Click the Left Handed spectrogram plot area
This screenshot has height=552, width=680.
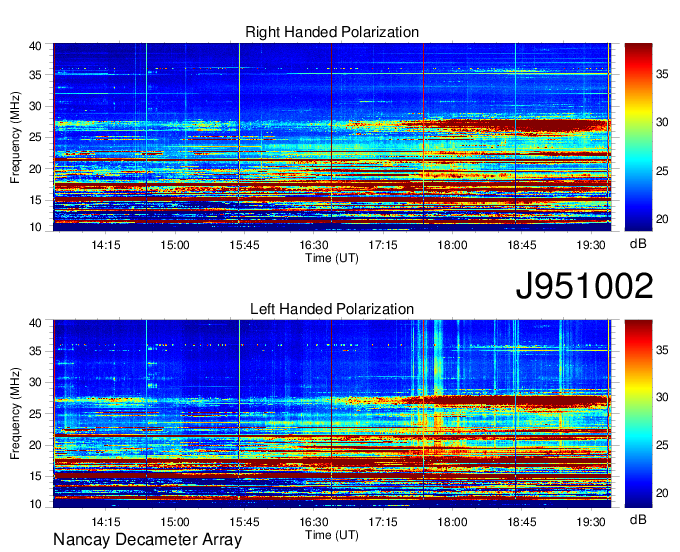pyautogui.click(x=332, y=414)
